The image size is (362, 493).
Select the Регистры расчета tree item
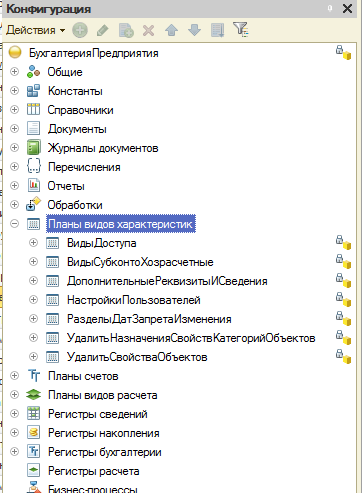pos(94,471)
